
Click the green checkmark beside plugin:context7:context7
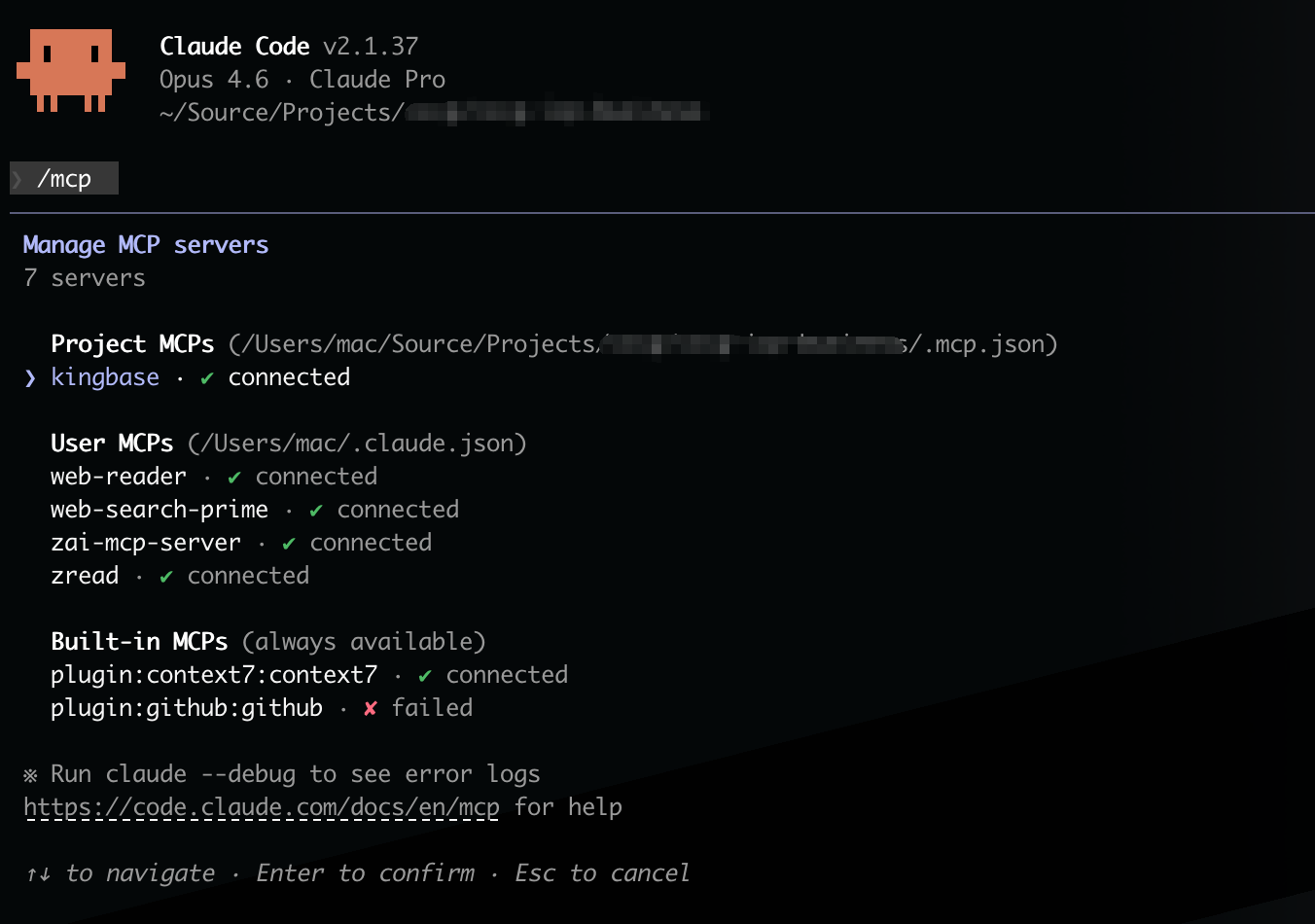tap(424, 676)
